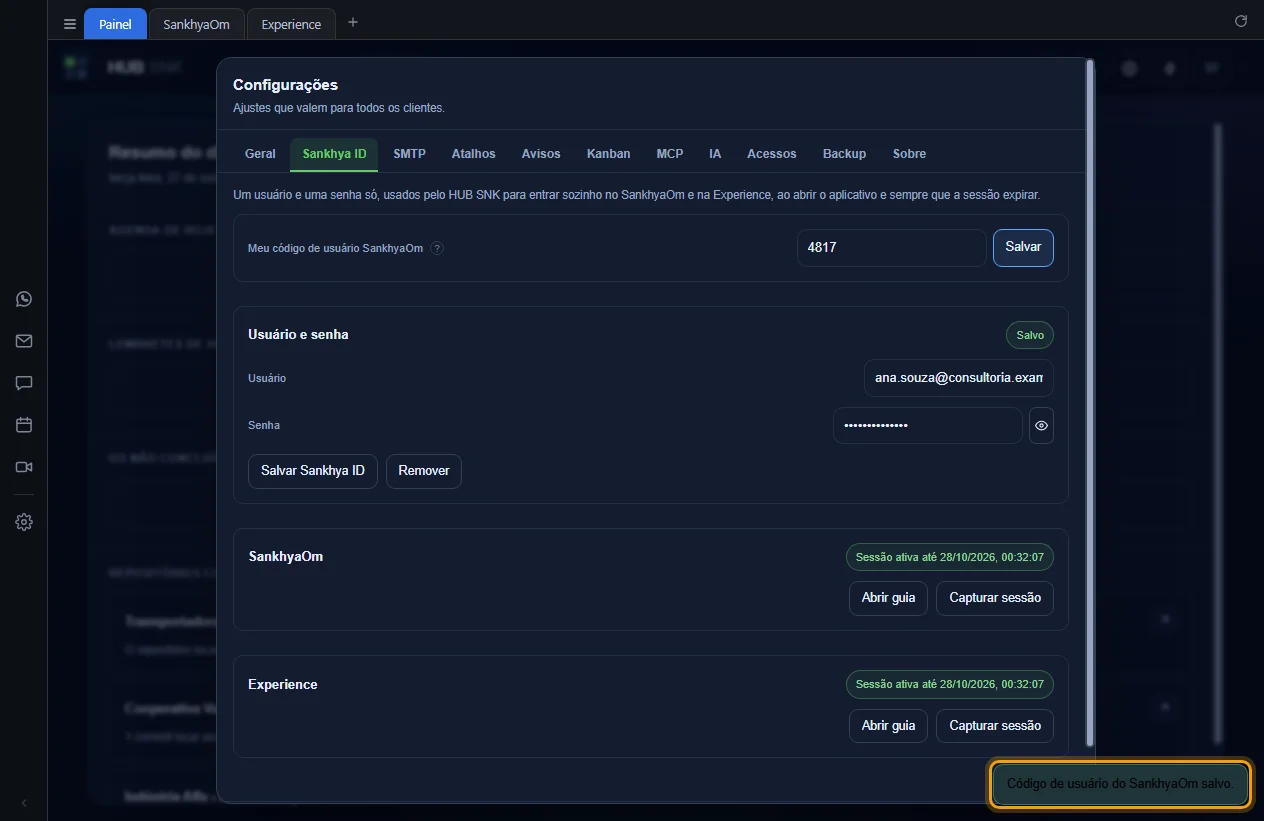The width and height of the screenshot is (1264, 821).
Task: Select the Backup settings tab
Action: [844, 154]
